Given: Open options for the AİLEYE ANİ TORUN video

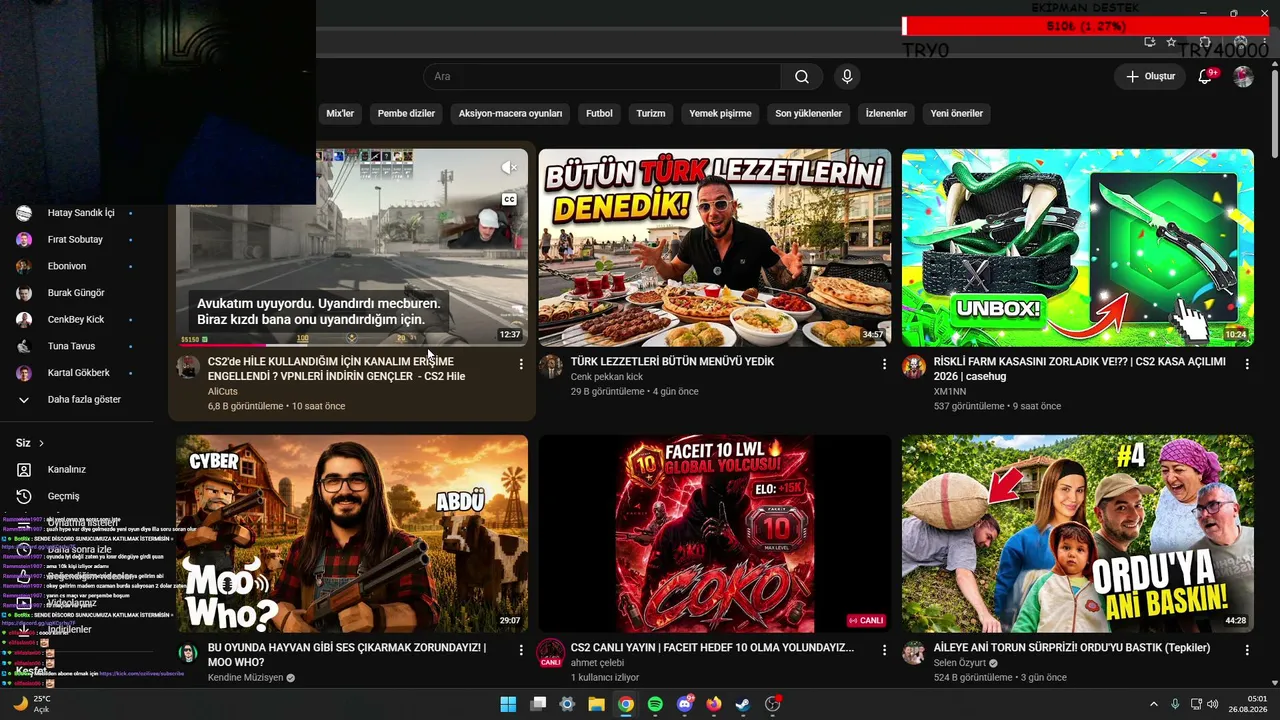Looking at the screenshot, I should pos(1247,650).
